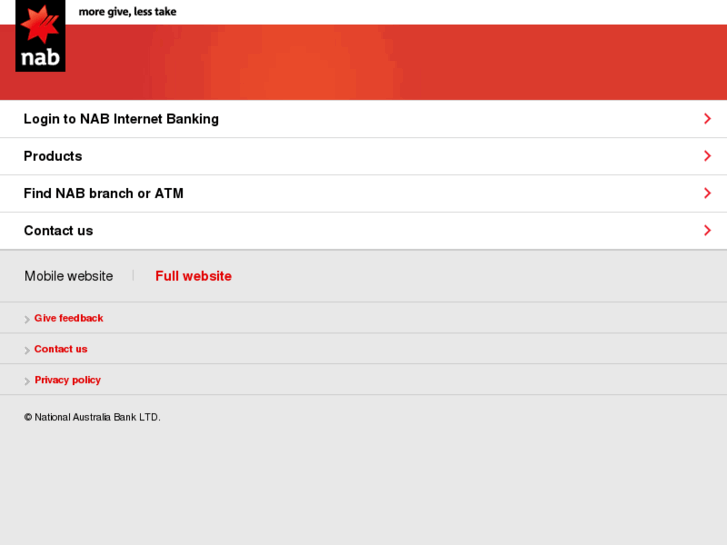View the Privacy policy link
The width and height of the screenshot is (727, 545).
68,380
